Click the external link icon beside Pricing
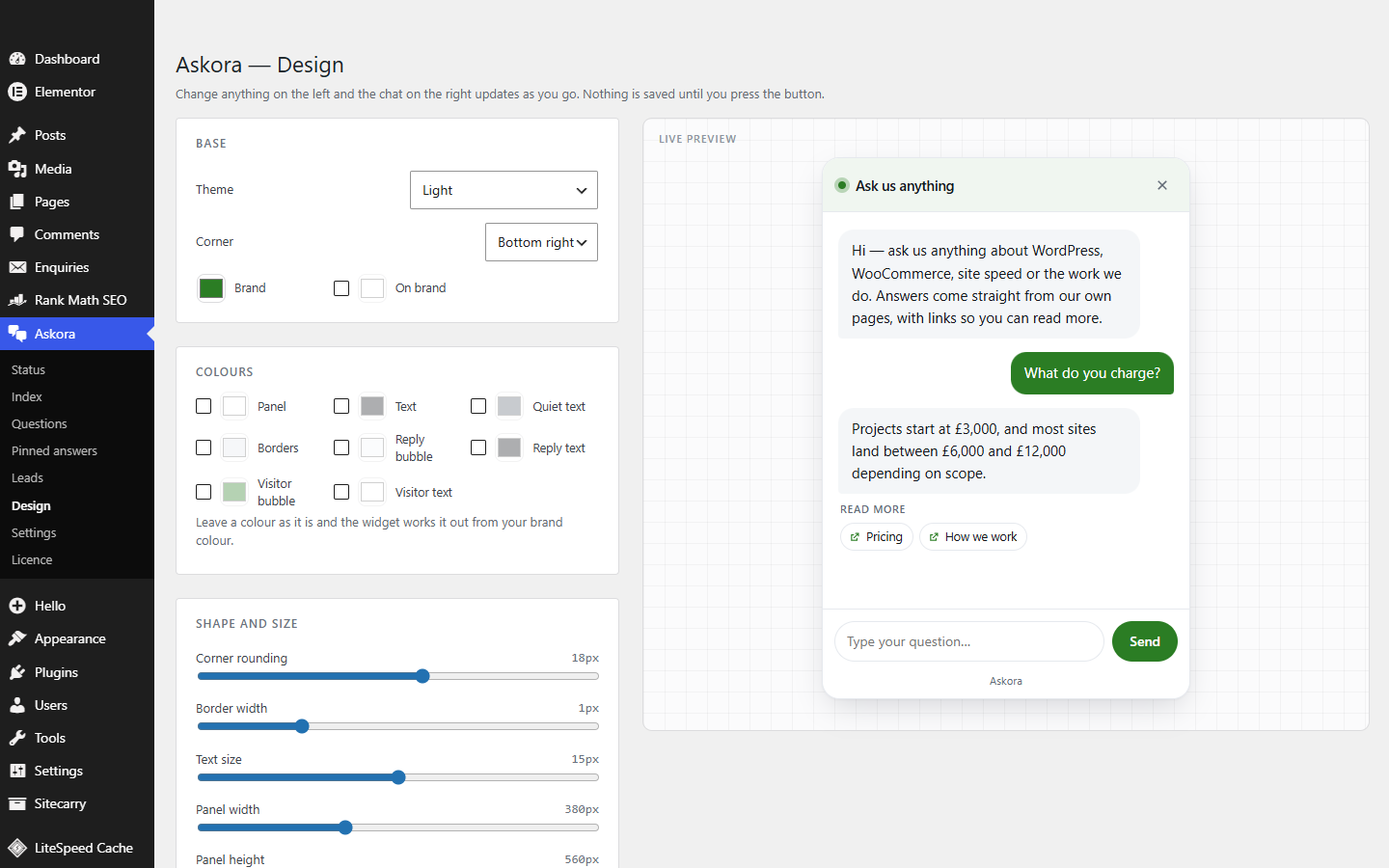The height and width of the screenshot is (868, 1389). point(855,537)
